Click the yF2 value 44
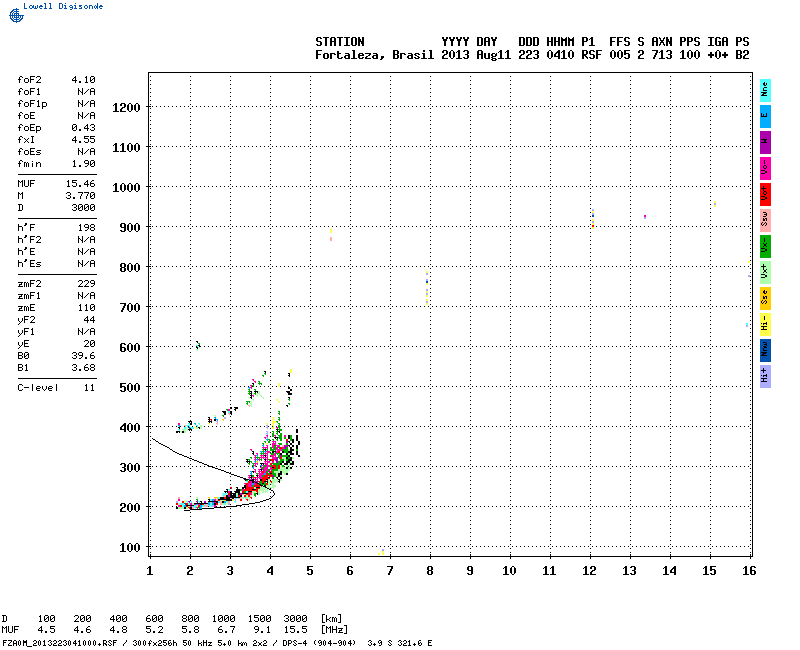The width and height of the screenshot is (800, 650). click(89, 320)
